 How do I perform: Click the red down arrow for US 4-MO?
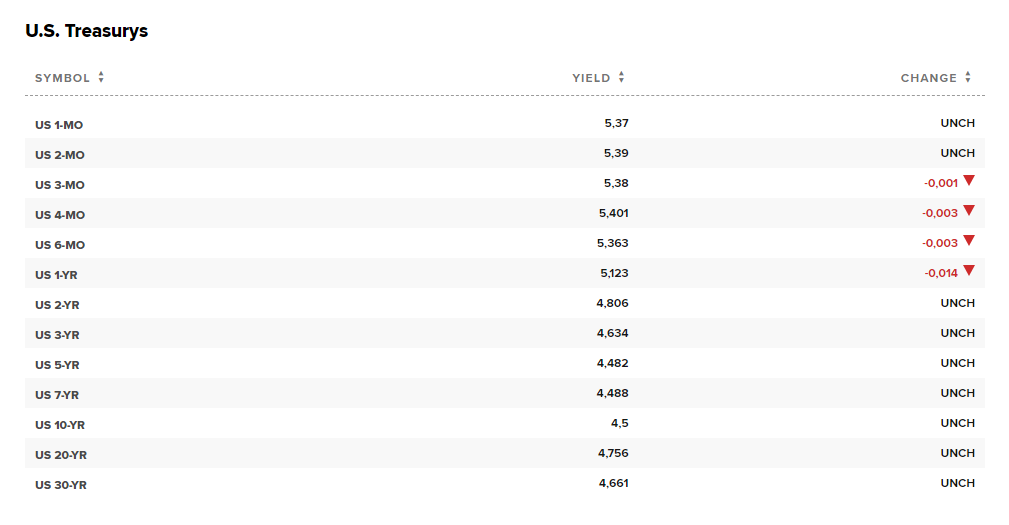tap(969, 210)
